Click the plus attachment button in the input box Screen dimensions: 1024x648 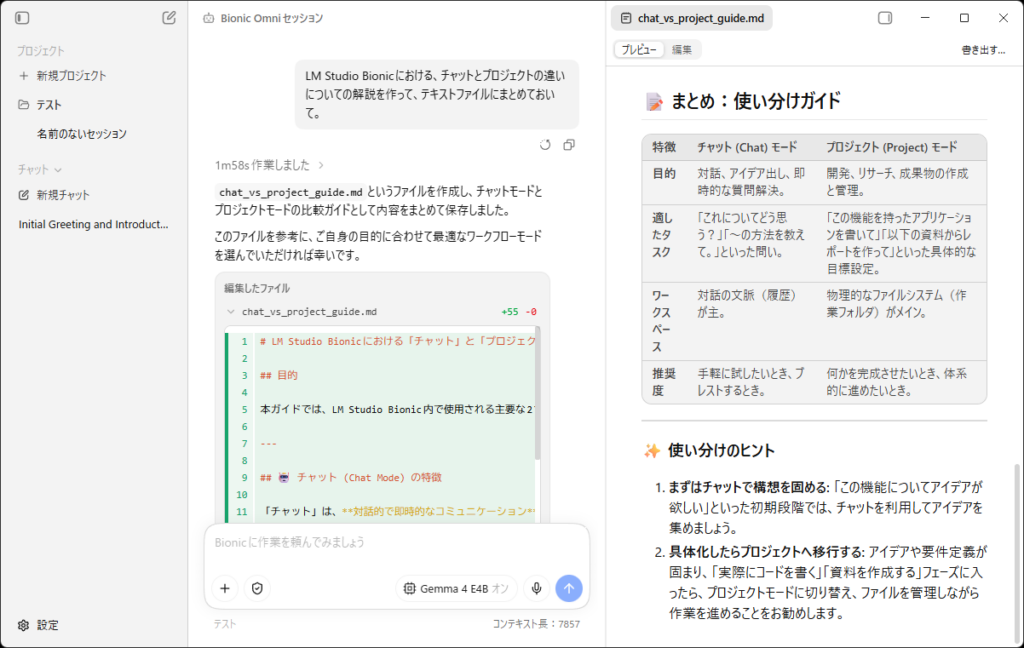225,589
